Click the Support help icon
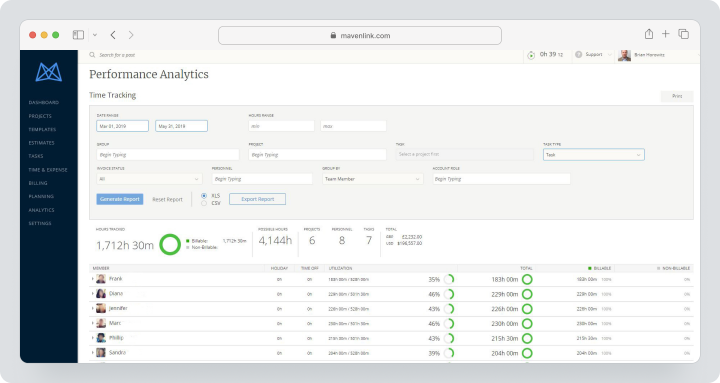This screenshot has height=383, width=720. 579,55
